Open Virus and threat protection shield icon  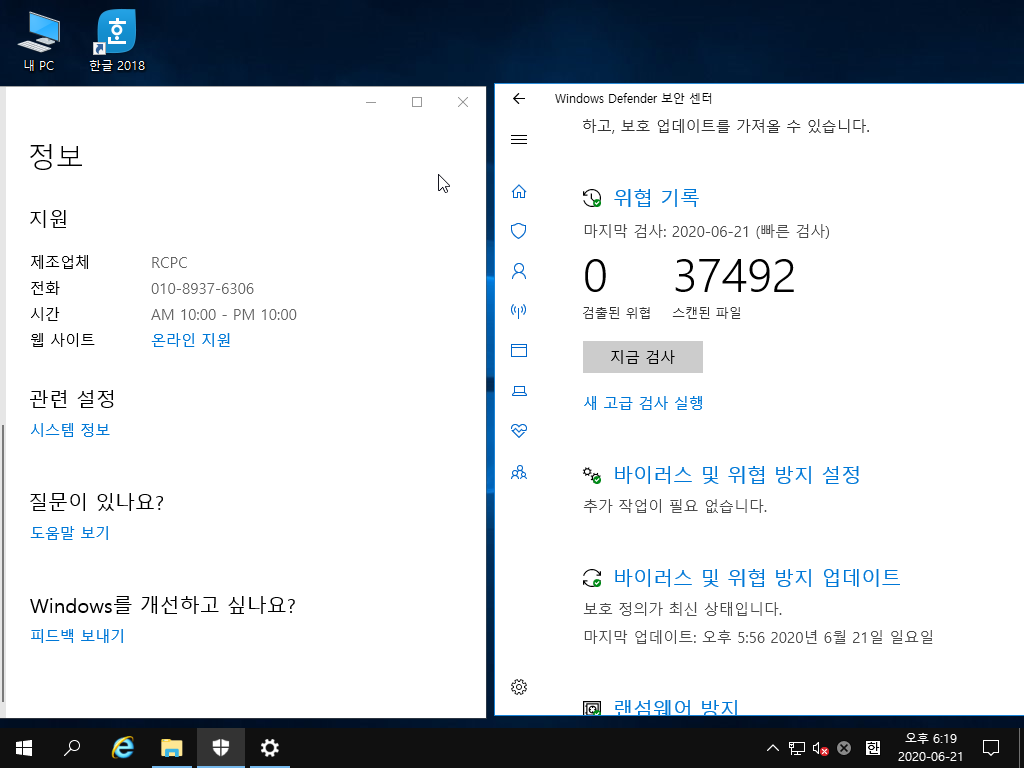pyautogui.click(x=519, y=231)
